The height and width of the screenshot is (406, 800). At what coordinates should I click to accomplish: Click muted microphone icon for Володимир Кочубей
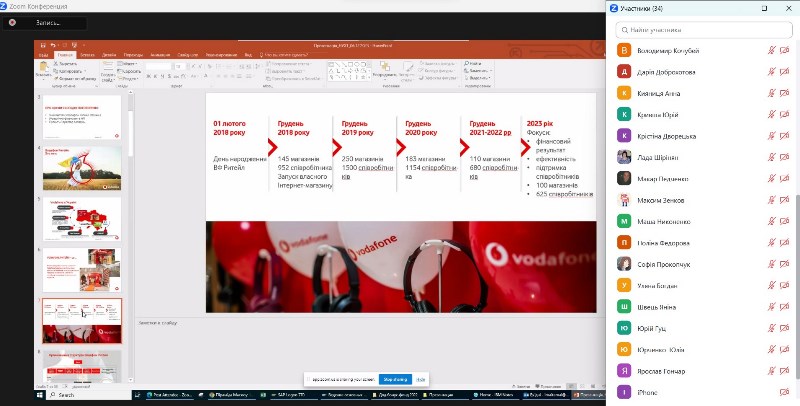(x=772, y=50)
